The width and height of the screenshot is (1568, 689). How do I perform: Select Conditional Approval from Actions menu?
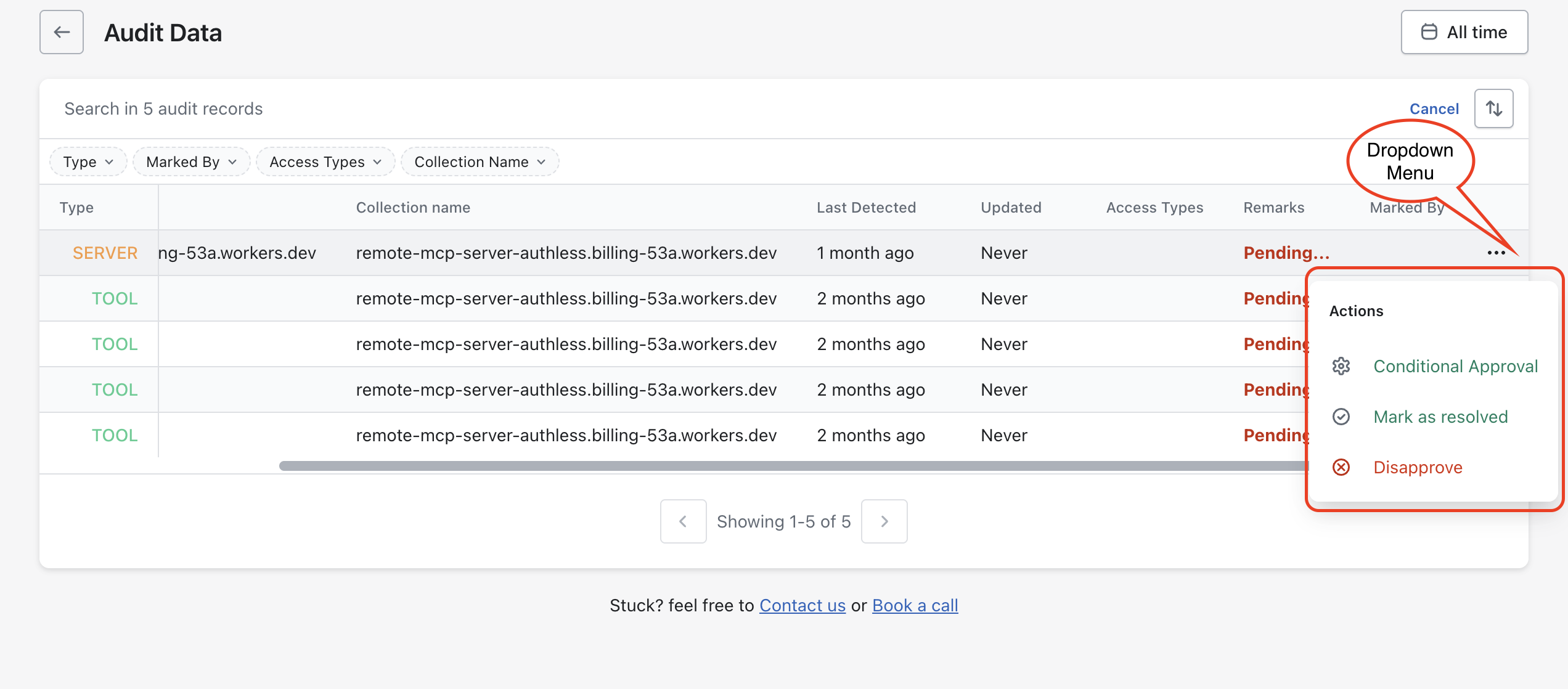(x=1455, y=366)
